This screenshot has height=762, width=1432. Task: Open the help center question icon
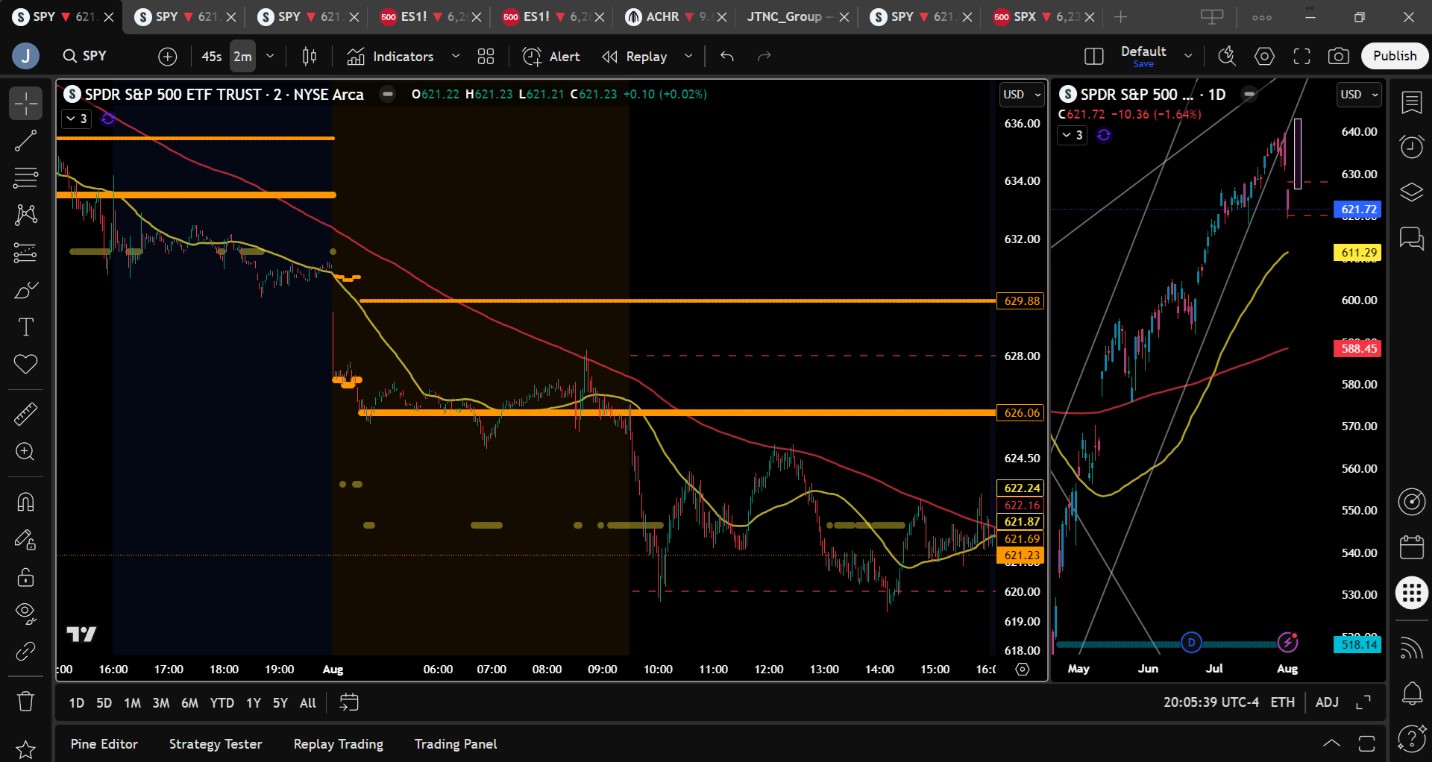coord(1411,738)
